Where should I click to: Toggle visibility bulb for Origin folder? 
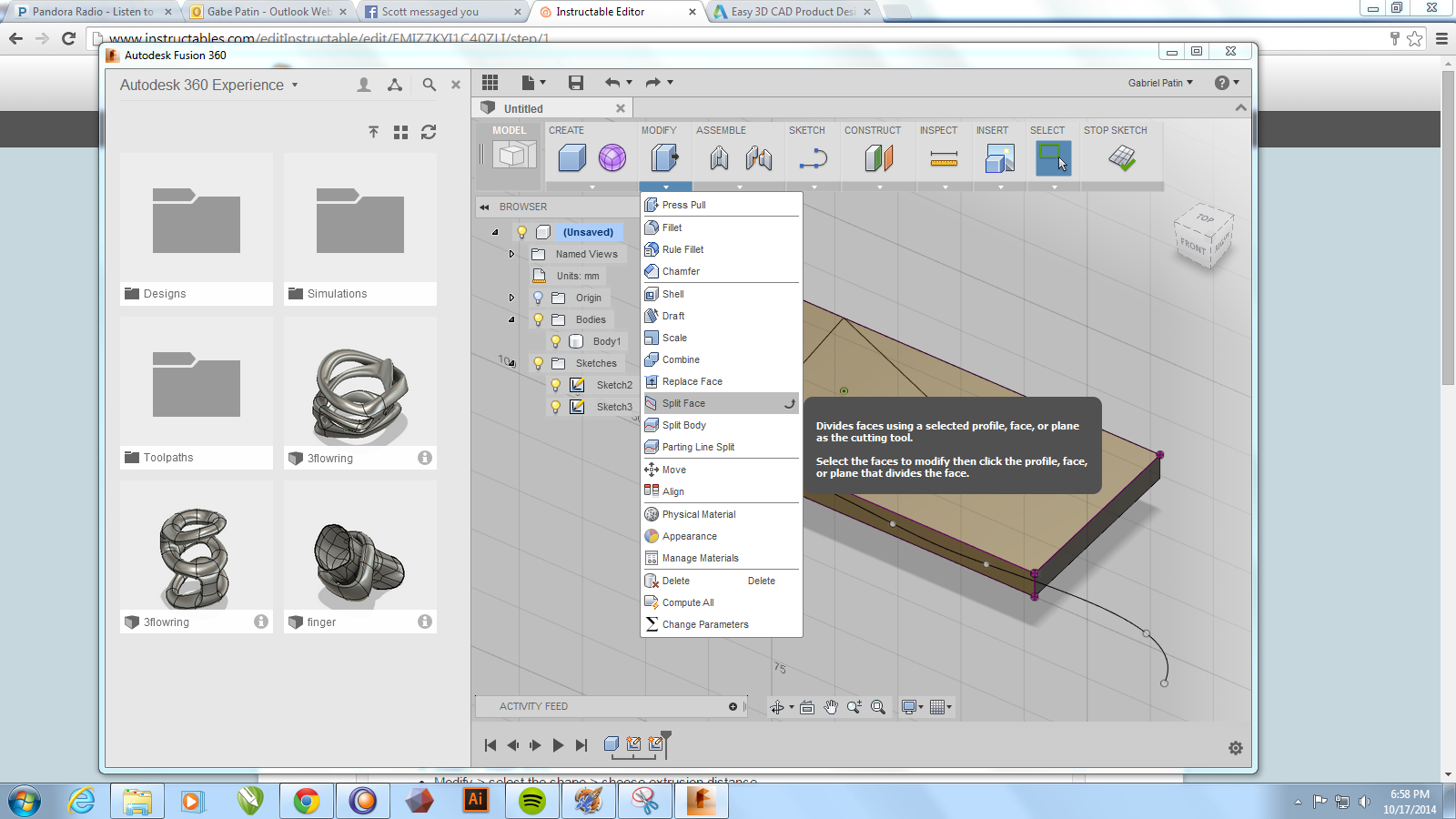pos(538,298)
